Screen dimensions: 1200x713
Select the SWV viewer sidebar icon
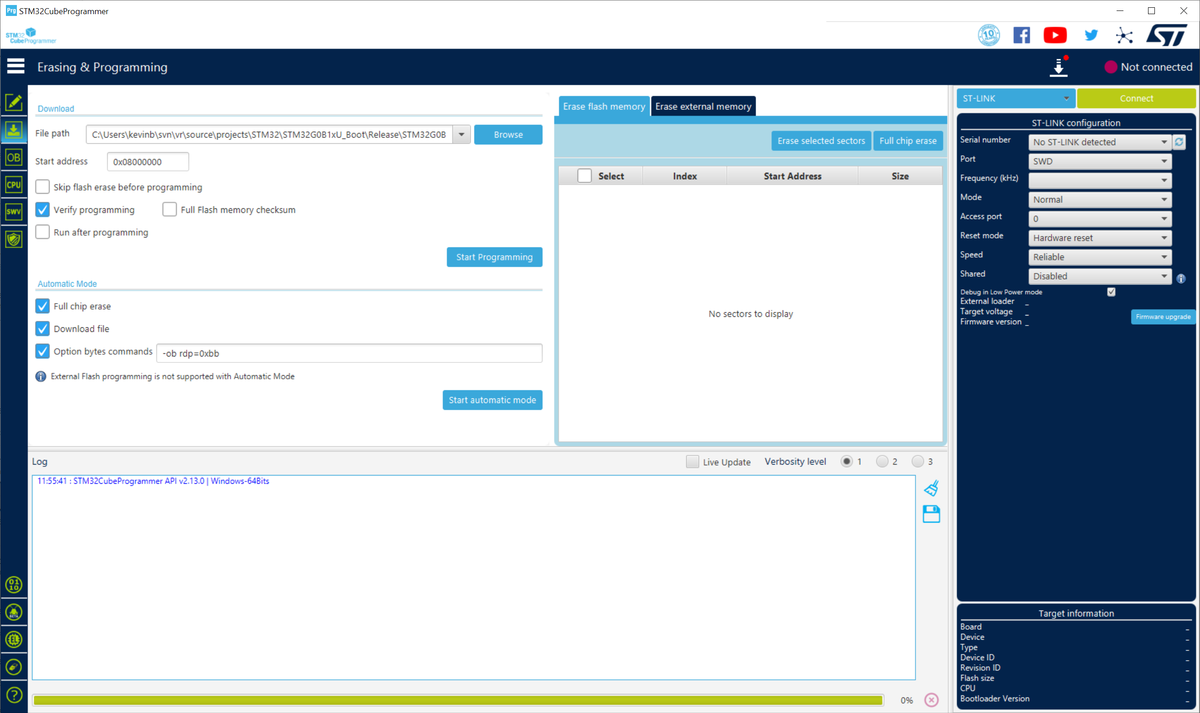[x=14, y=211]
